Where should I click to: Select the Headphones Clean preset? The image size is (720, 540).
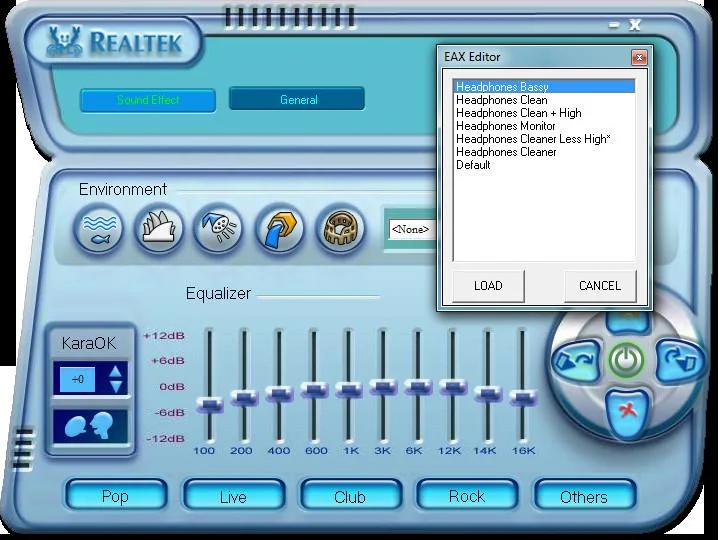(545, 100)
